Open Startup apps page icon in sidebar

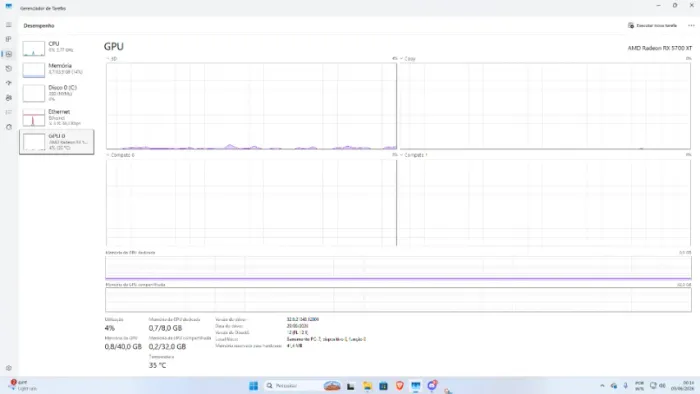click(8, 83)
